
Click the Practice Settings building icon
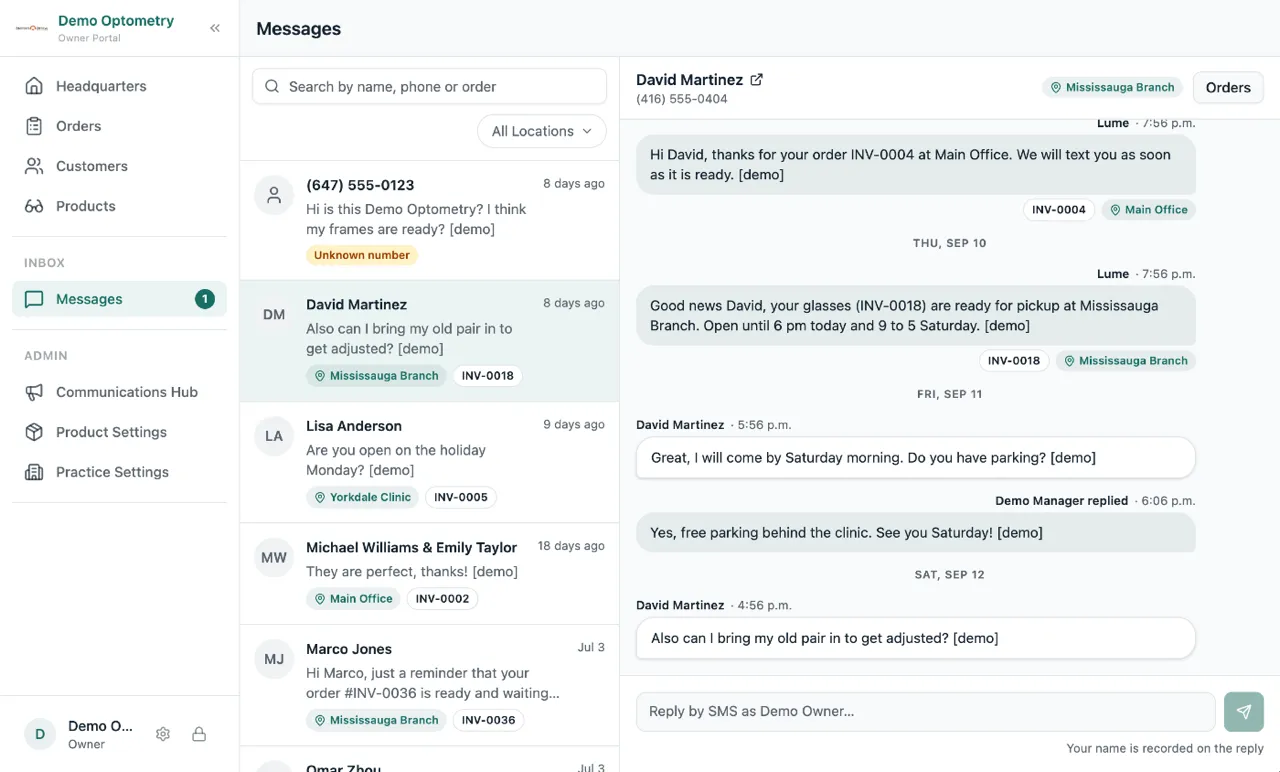[34, 472]
